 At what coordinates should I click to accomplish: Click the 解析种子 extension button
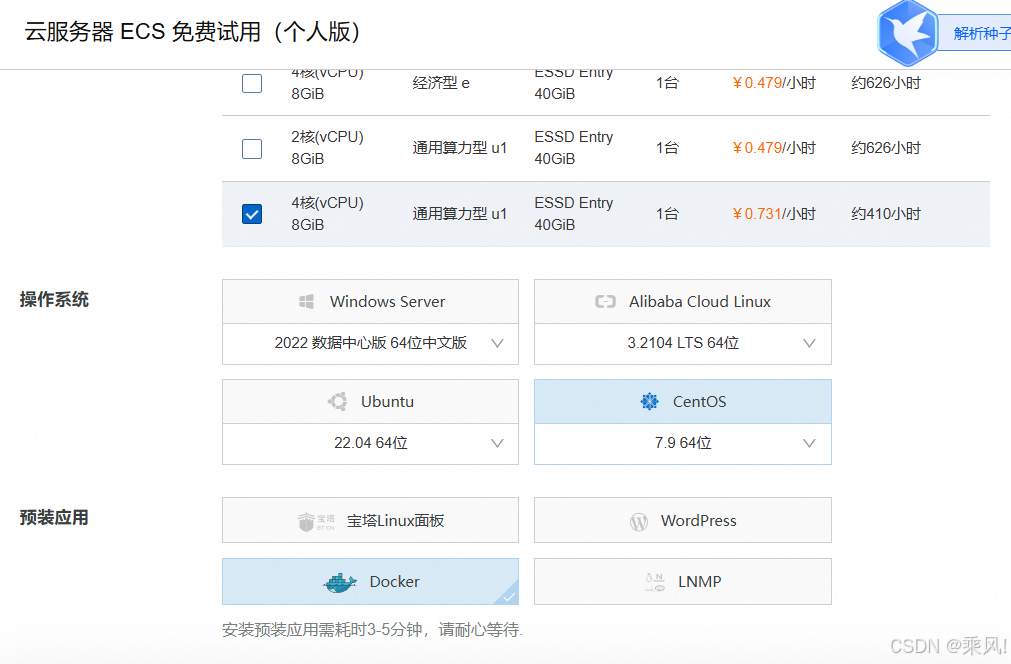975,34
